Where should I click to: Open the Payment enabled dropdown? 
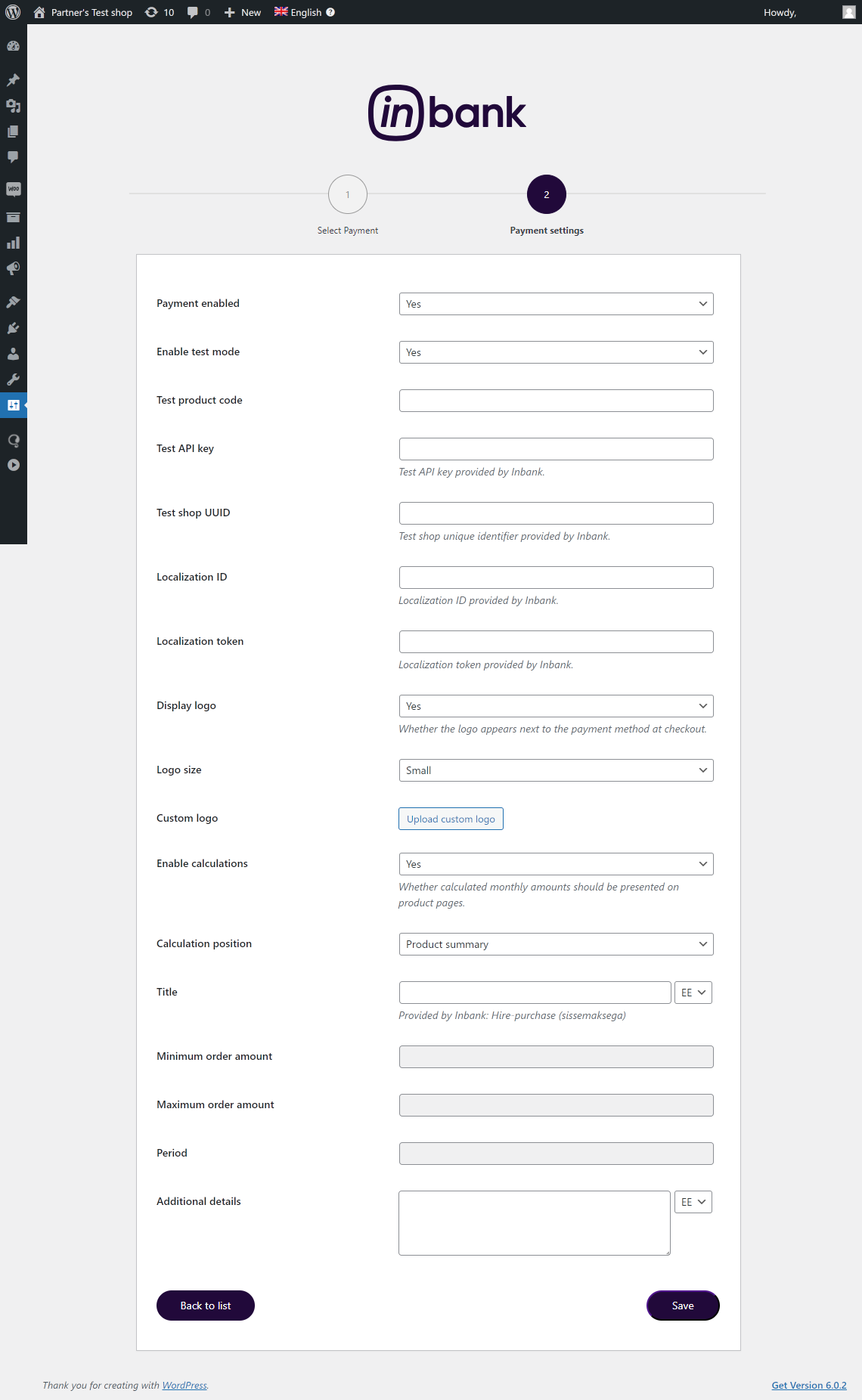point(556,304)
